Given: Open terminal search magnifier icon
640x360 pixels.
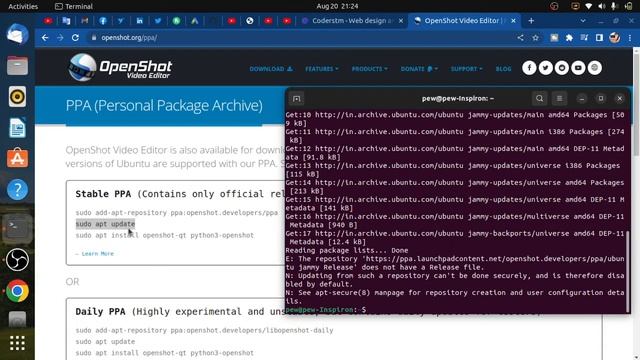Looking at the screenshot, I should point(539,98).
